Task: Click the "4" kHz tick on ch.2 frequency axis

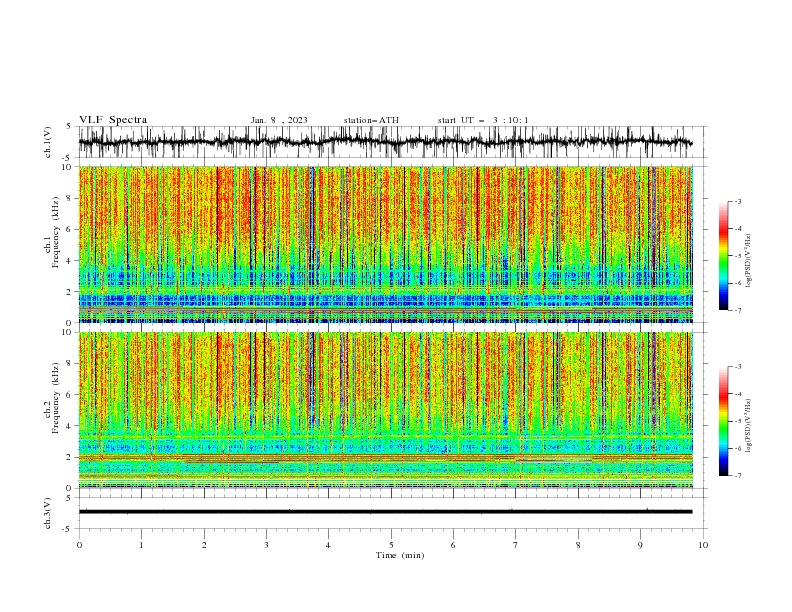Action: pos(69,426)
